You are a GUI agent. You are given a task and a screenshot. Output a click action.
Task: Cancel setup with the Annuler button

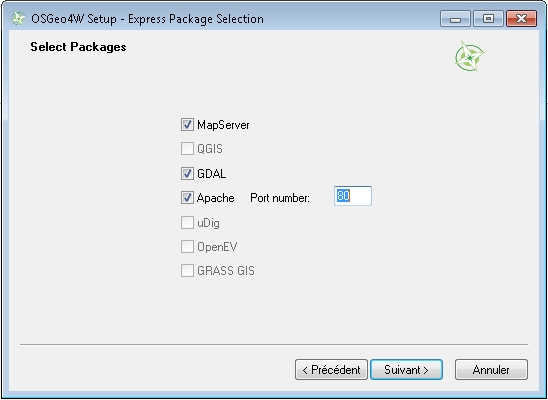(x=491, y=370)
